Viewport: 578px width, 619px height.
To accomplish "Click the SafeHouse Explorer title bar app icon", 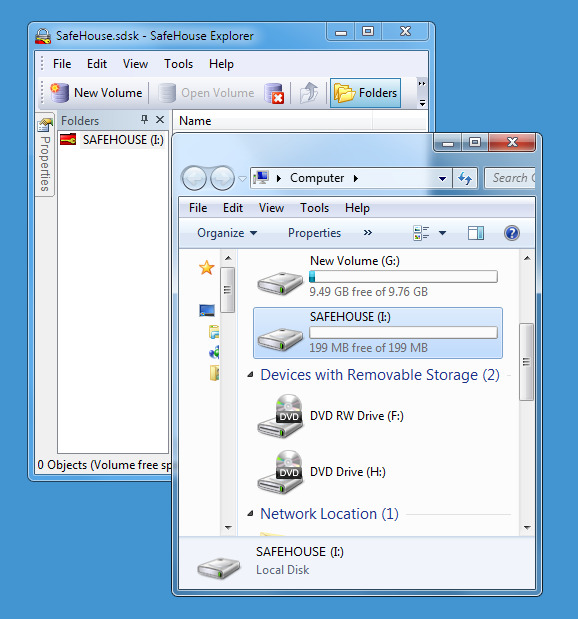I will click(x=43, y=36).
